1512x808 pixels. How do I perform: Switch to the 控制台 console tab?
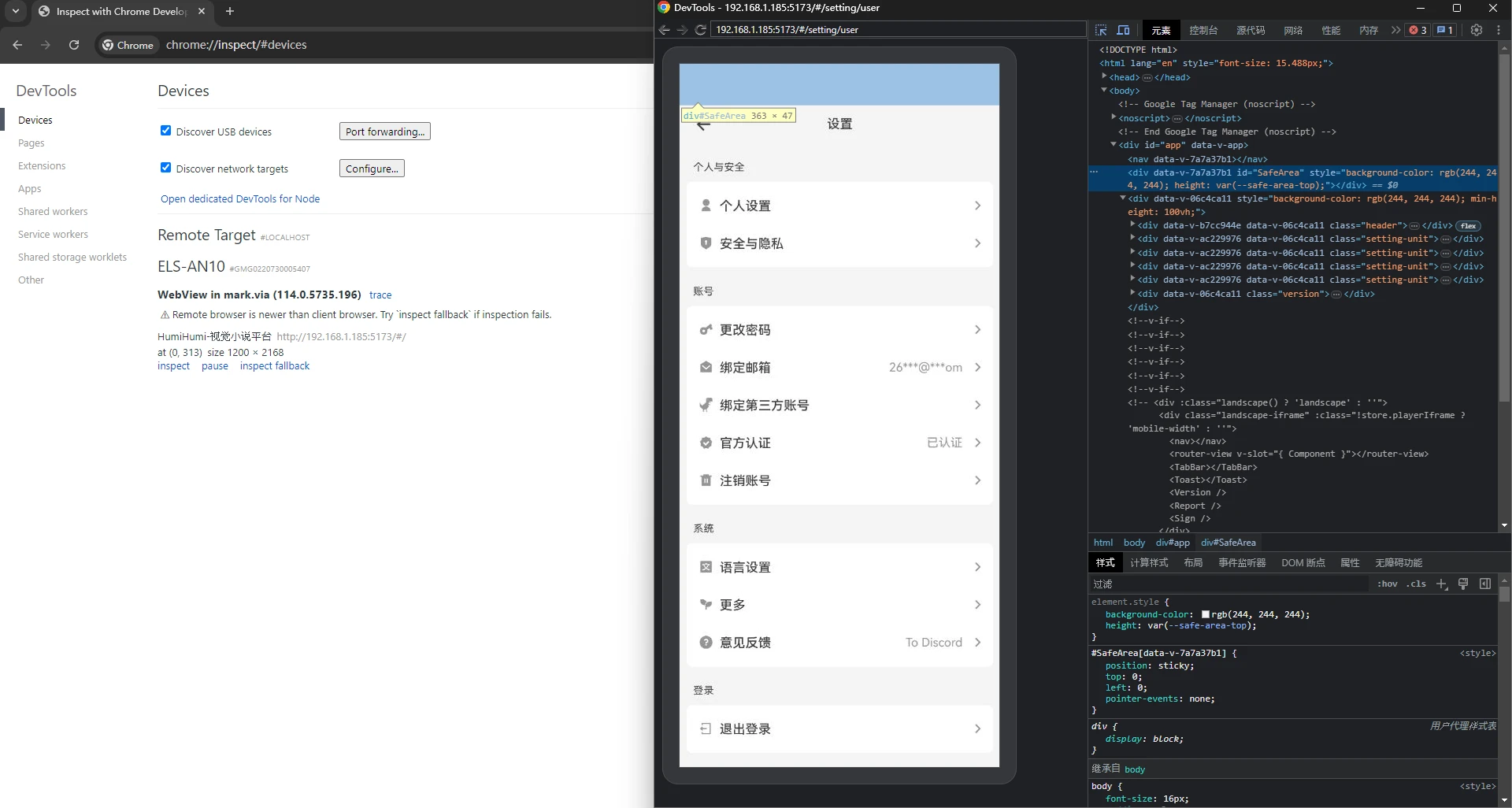[x=1203, y=30]
